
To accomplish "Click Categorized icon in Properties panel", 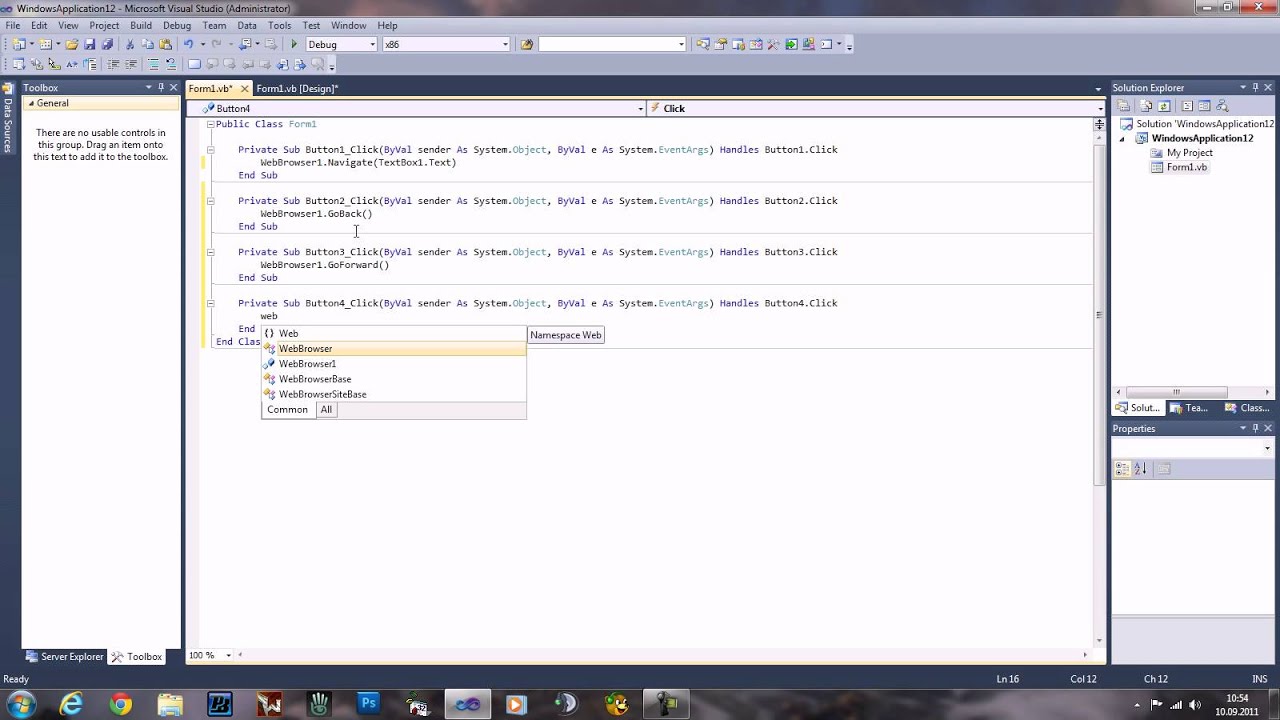I will coord(1122,468).
